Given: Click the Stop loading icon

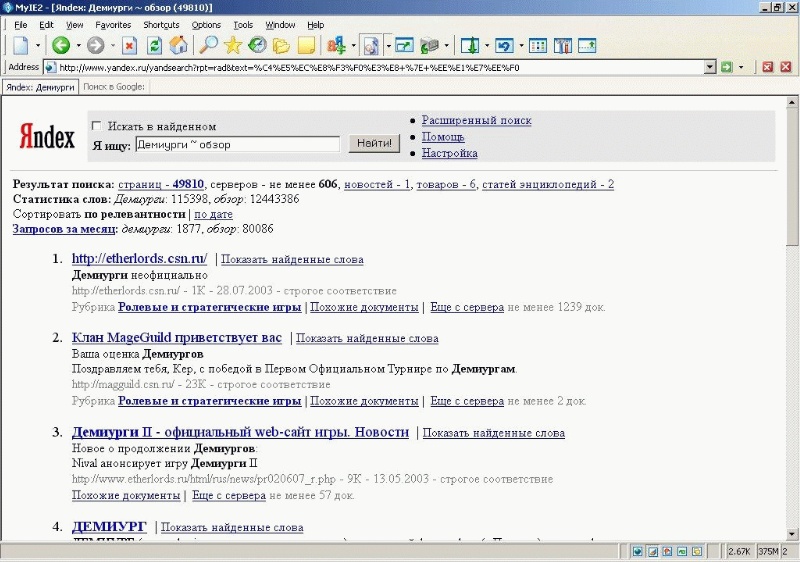Looking at the screenshot, I should [130, 45].
